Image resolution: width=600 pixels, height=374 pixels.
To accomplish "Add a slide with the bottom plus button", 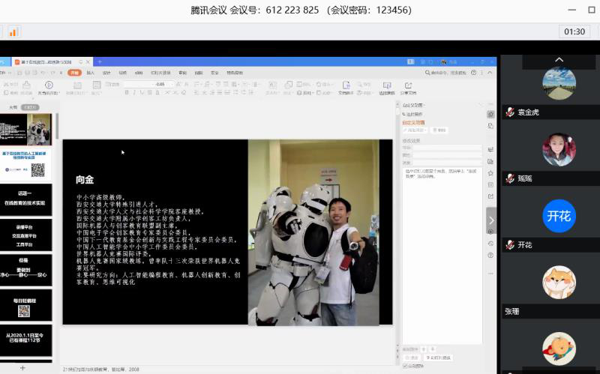I will 23,368.
